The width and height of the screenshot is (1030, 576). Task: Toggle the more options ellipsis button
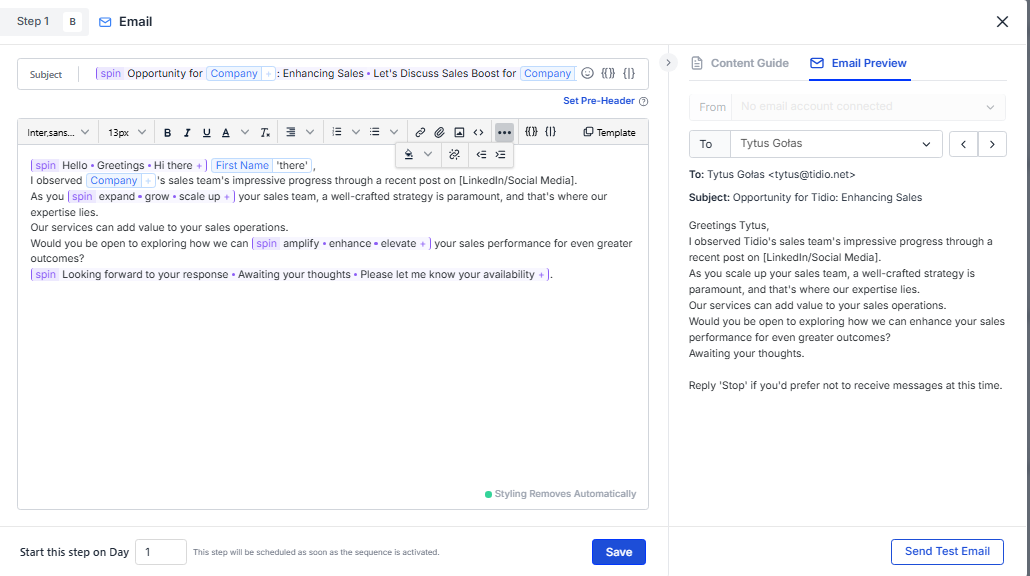point(504,133)
